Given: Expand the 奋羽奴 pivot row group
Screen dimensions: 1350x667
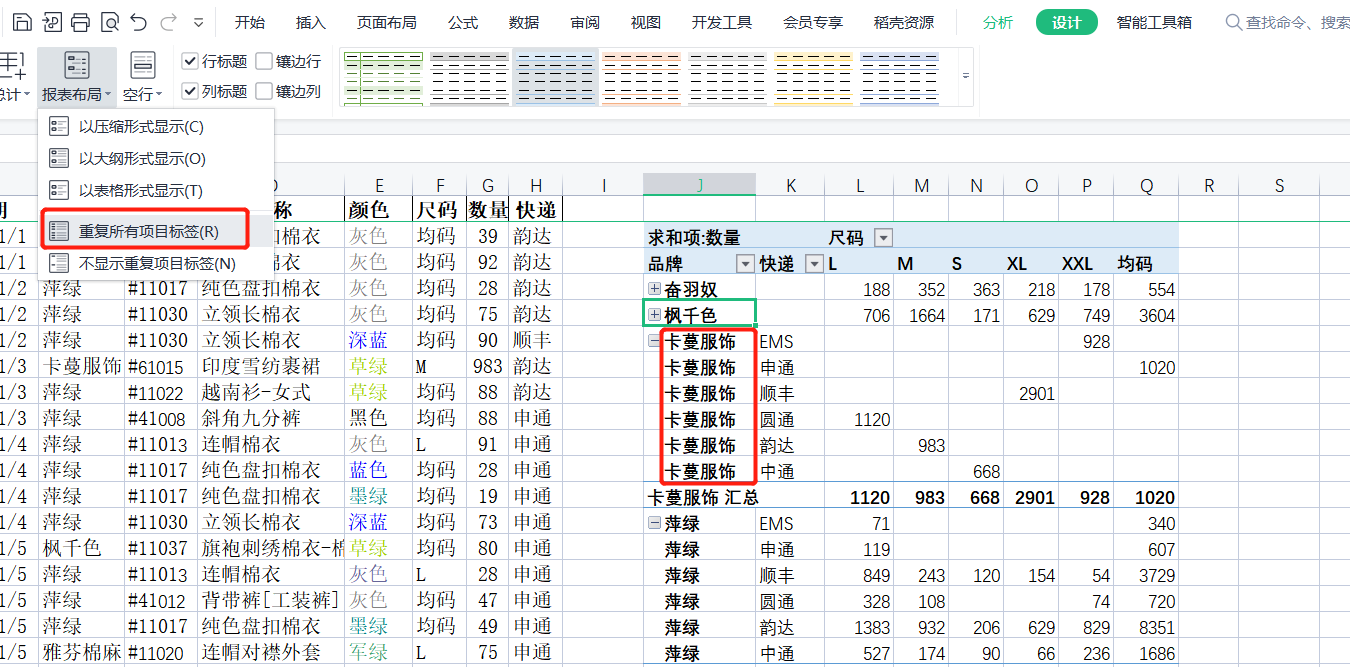Looking at the screenshot, I should click(x=655, y=289).
